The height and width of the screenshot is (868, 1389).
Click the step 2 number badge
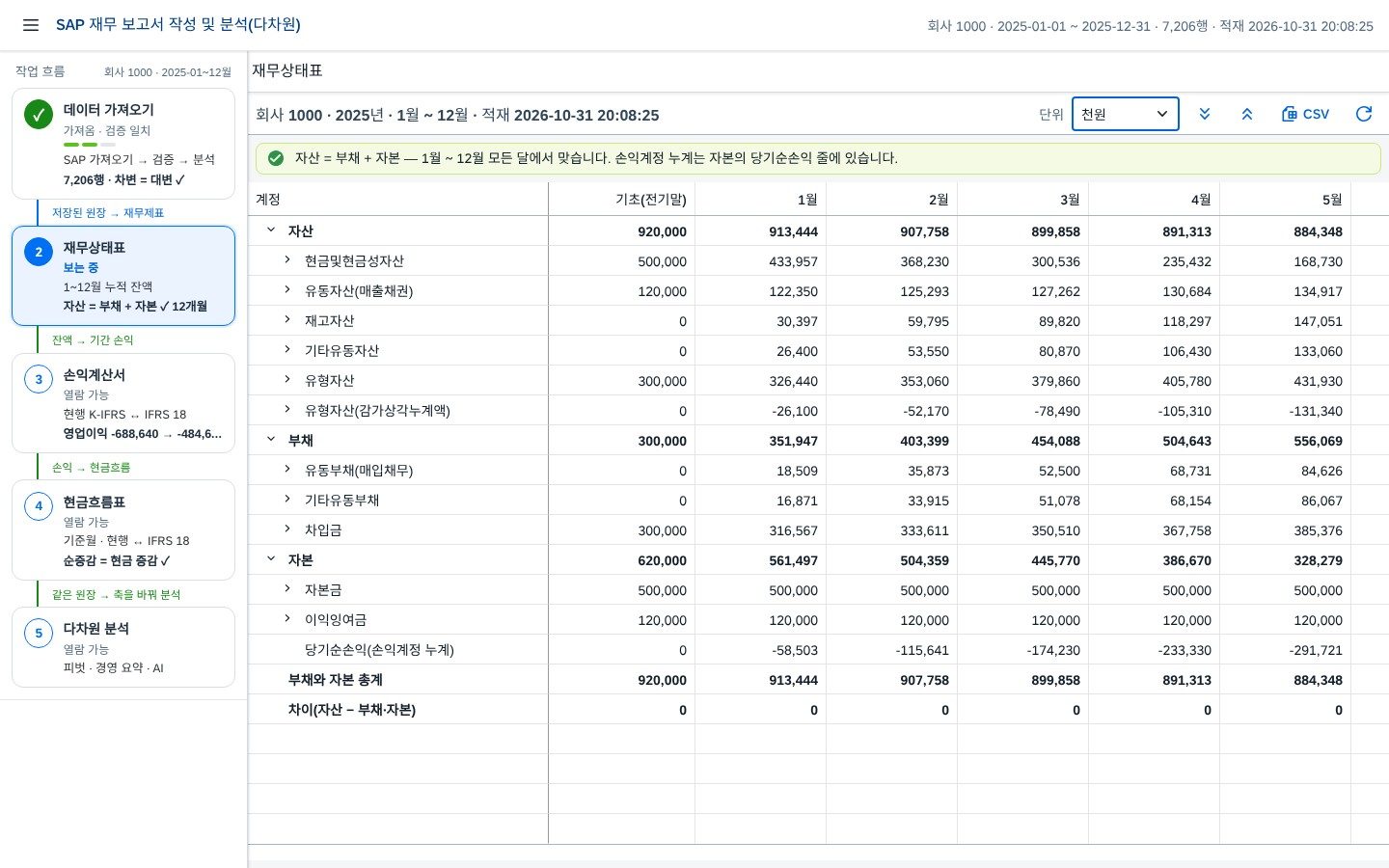39,252
